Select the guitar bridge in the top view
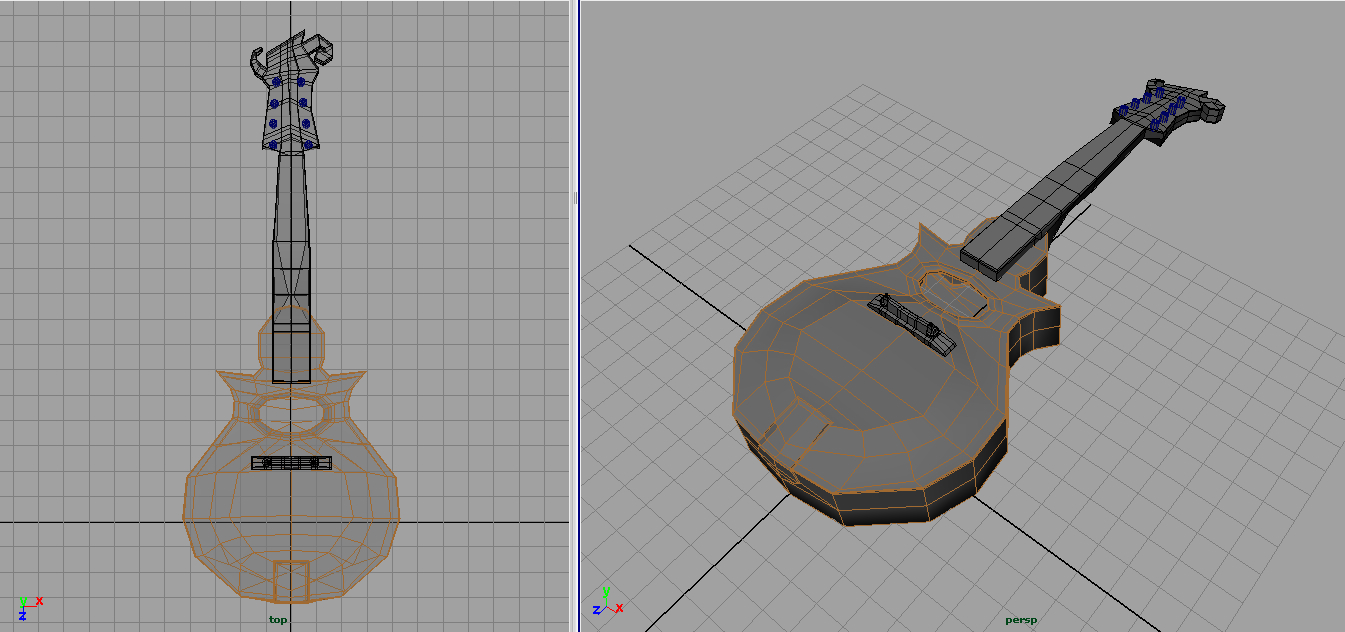Image resolution: width=1345 pixels, height=632 pixels. pos(291,462)
